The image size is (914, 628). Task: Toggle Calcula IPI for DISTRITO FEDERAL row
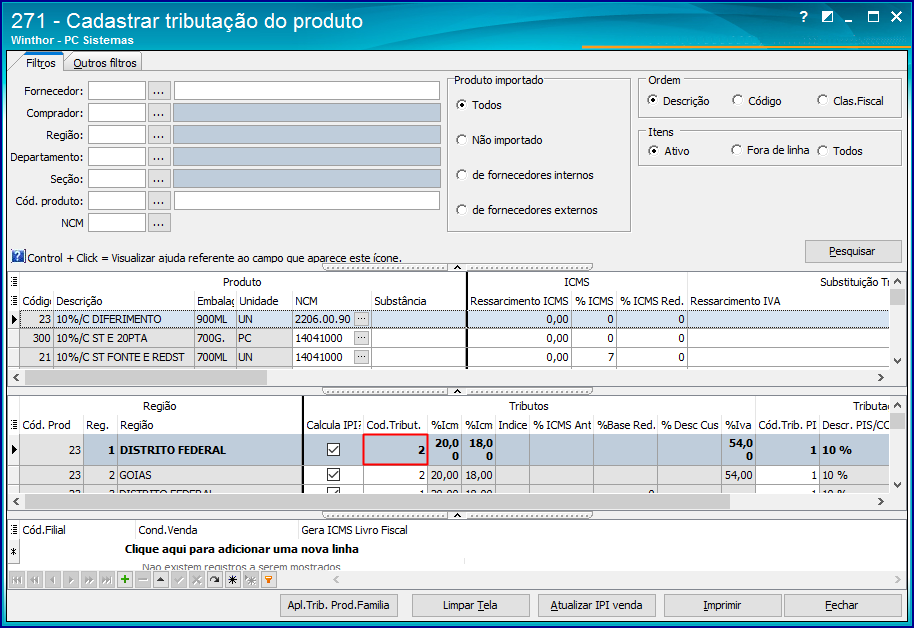click(x=333, y=450)
